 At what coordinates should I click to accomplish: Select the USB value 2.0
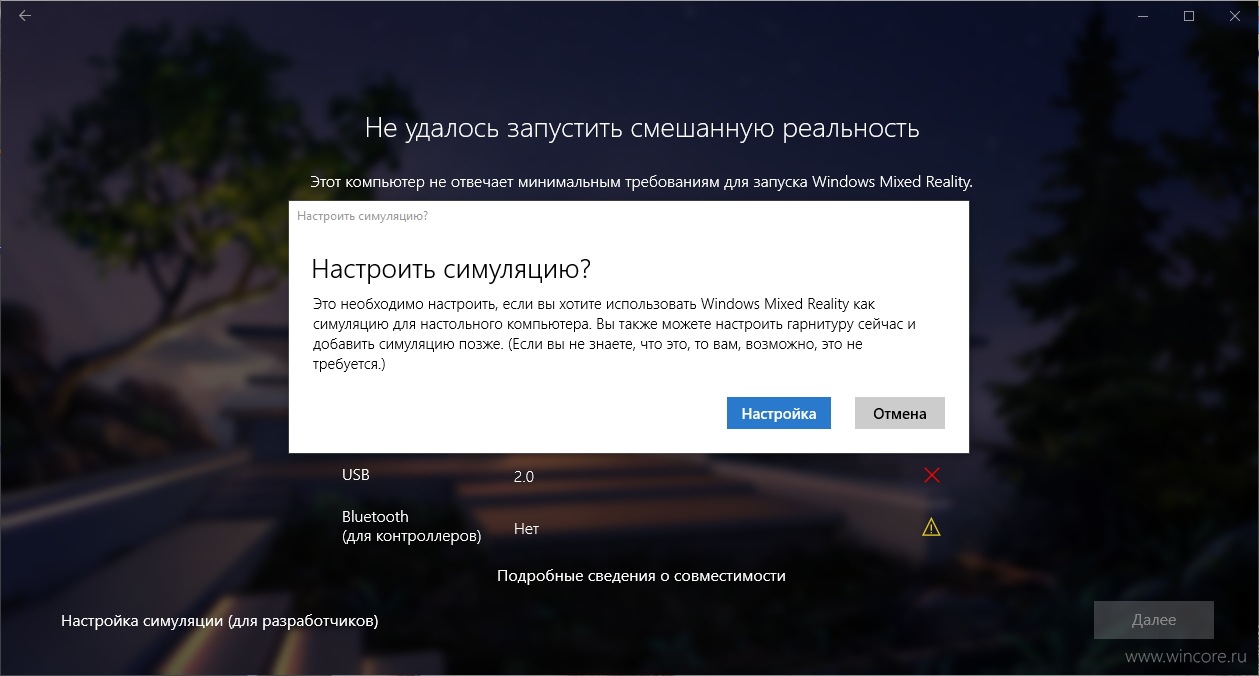[x=524, y=477]
